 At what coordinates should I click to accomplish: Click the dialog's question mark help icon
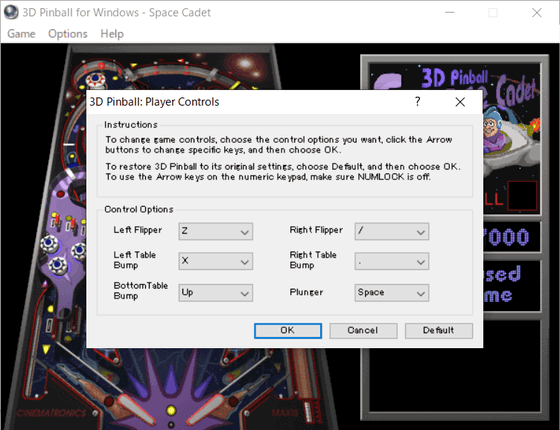point(418,102)
